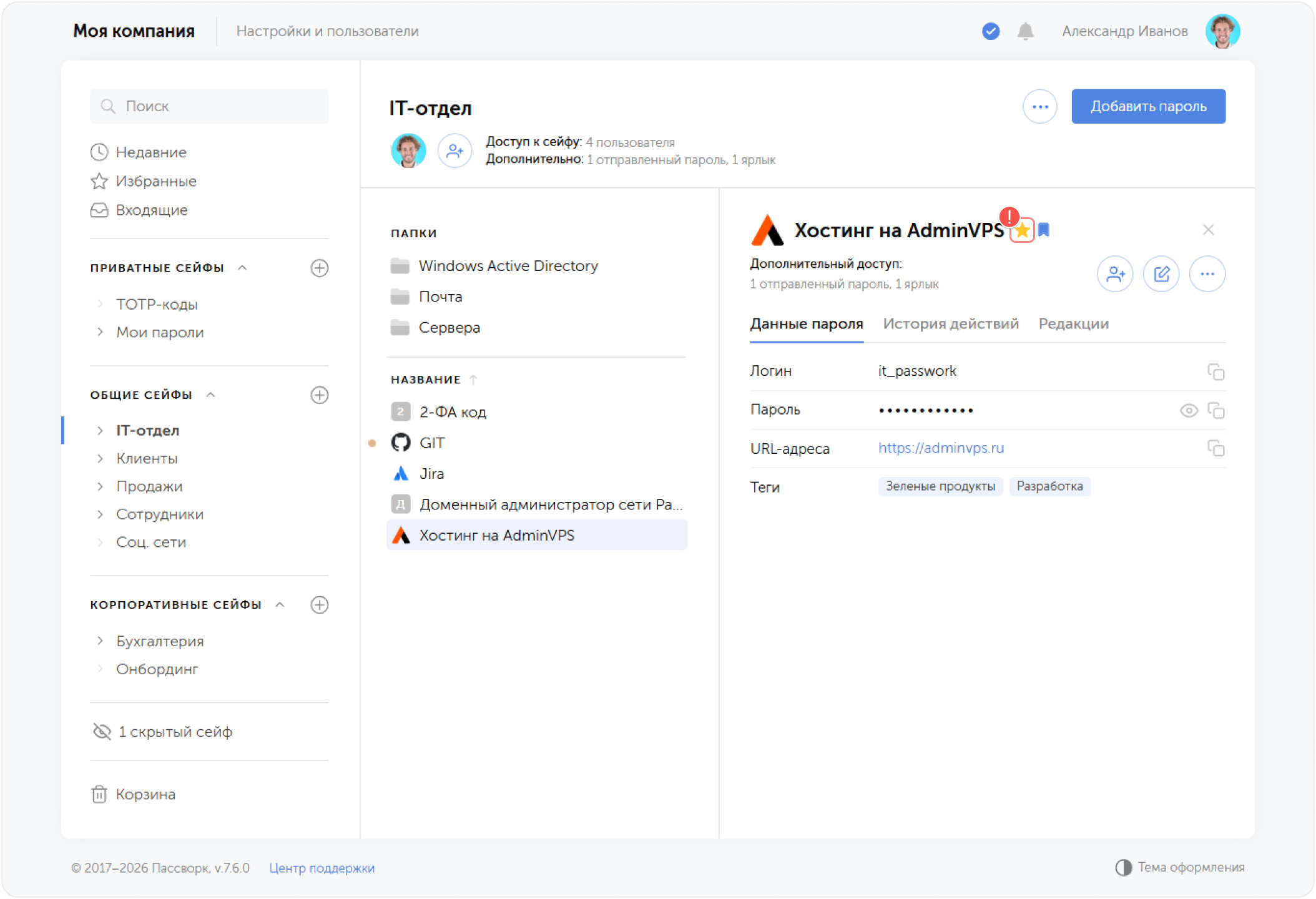1316x899 pixels.
Task: Expand the Клиенты safe tree item
Action: (x=100, y=458)
